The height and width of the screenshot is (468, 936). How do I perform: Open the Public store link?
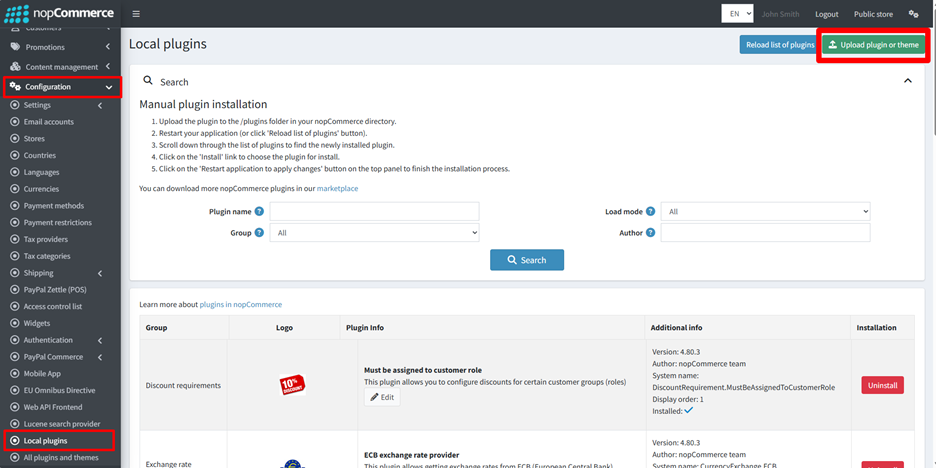pos(873,14)
